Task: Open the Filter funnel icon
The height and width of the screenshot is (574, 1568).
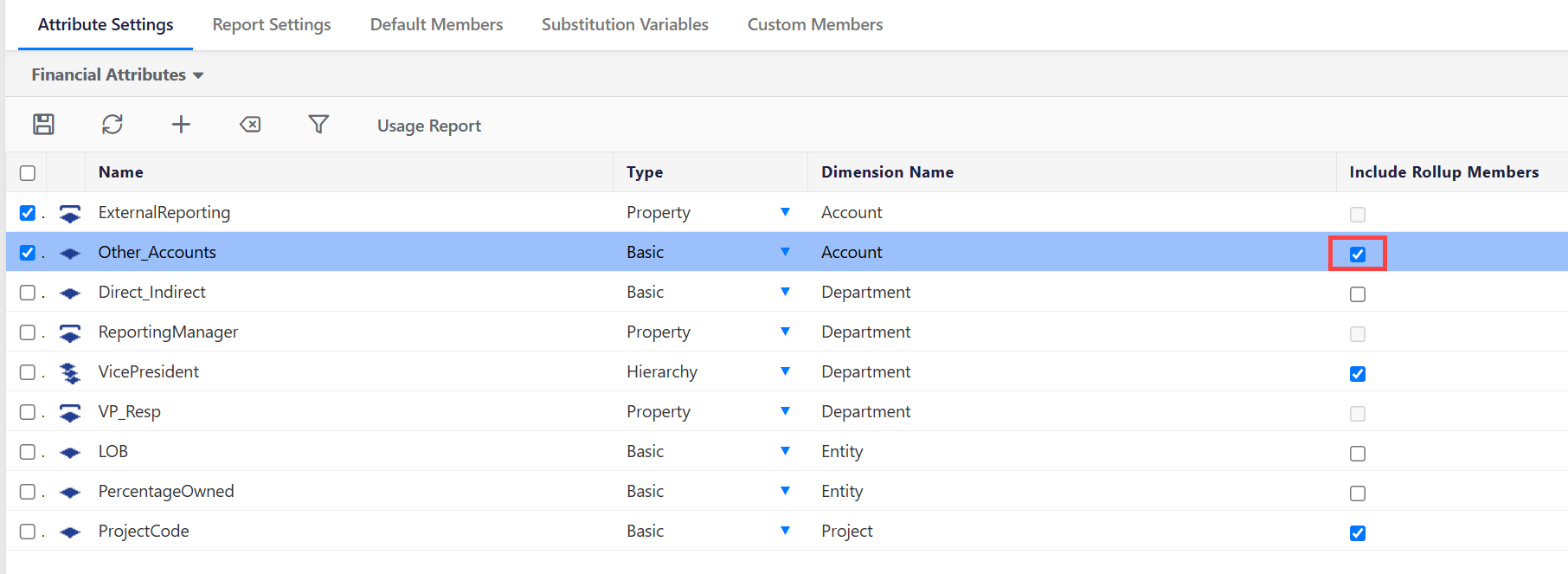Action: tap(318, 125)
